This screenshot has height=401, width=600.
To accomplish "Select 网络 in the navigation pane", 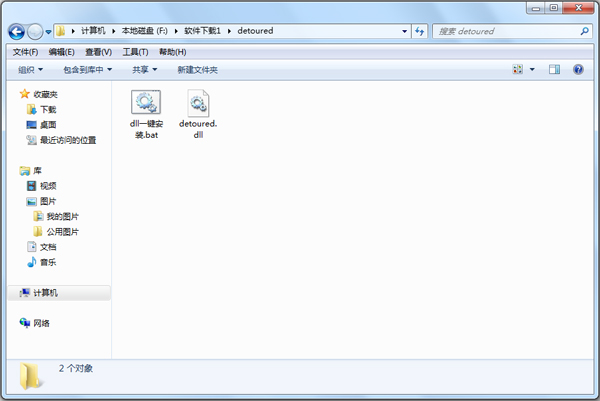I will pyautogui.click(x=41, y=323).
